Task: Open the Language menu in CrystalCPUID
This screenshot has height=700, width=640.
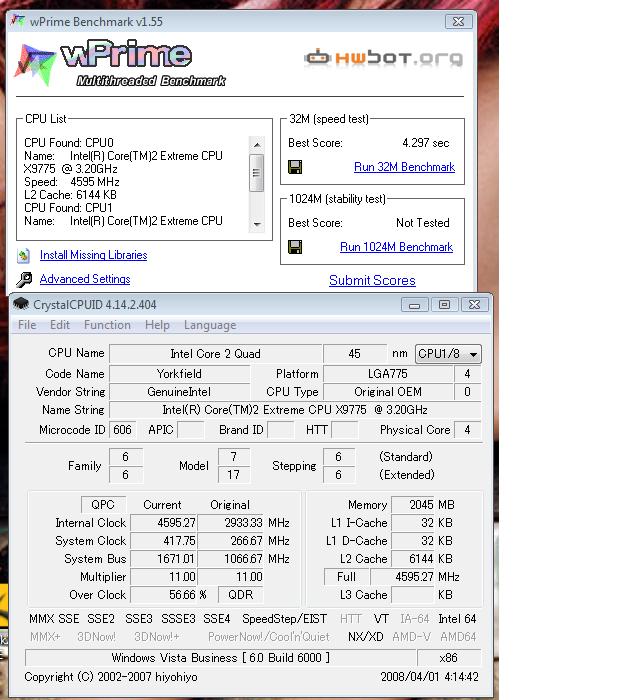Action: [x=210, y=325]
